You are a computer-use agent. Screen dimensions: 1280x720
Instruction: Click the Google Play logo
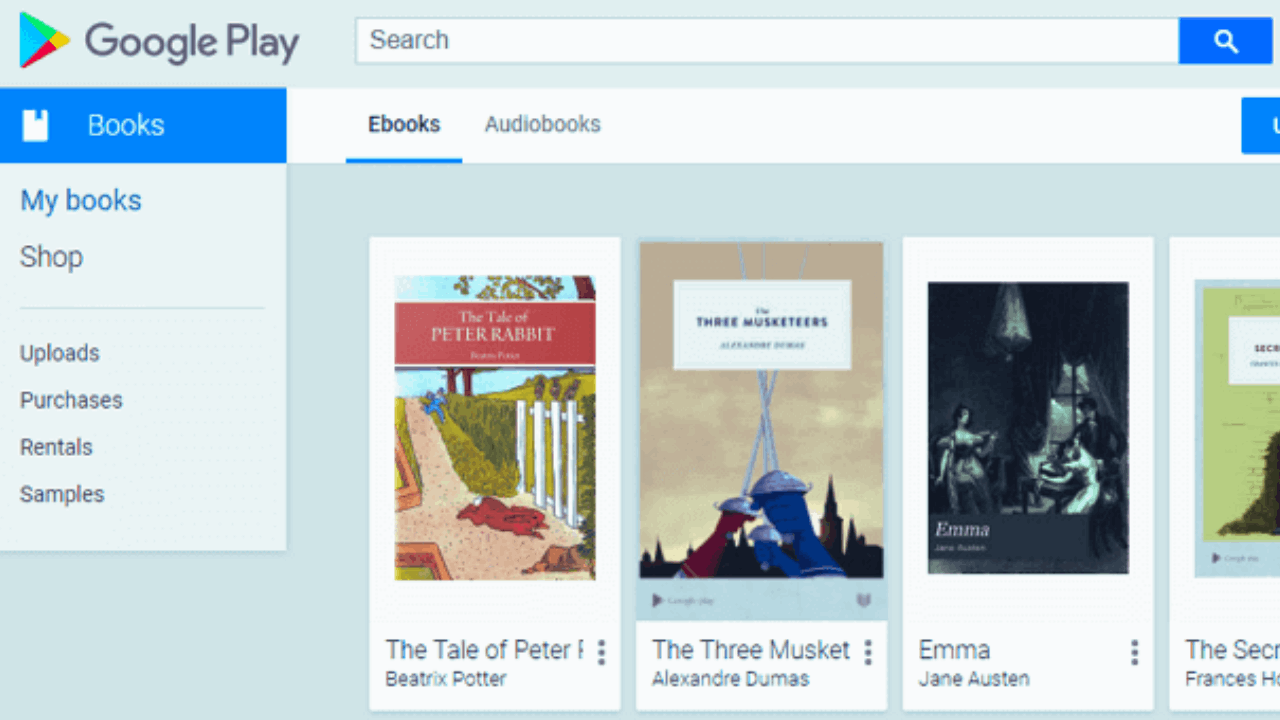159,41
